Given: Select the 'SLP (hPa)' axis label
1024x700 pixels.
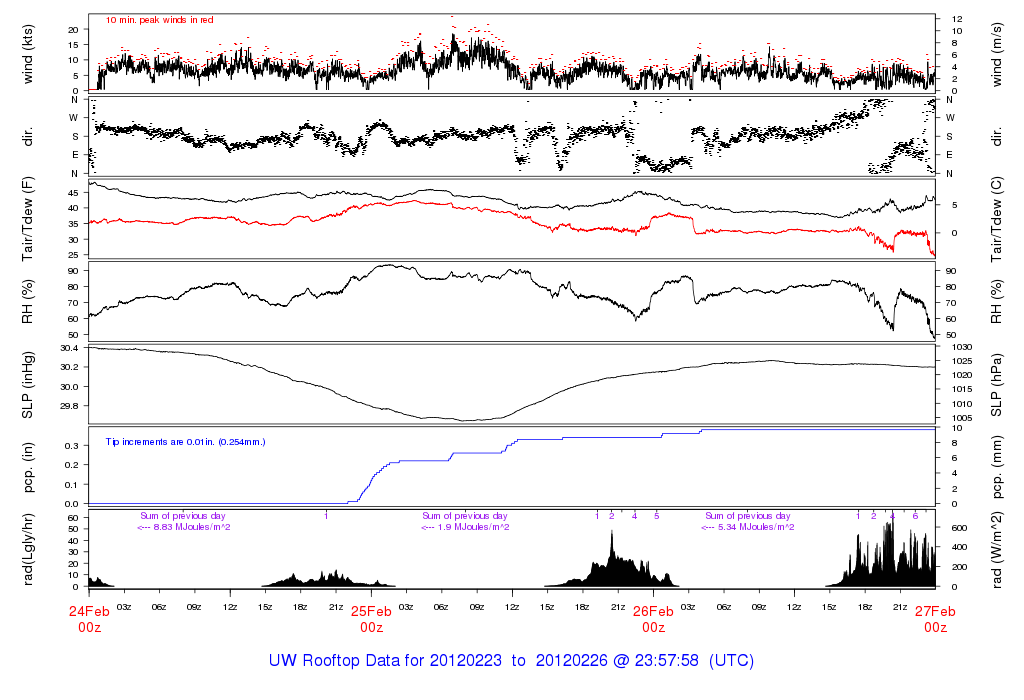Looking at the screenshot, I should (996, 385).
